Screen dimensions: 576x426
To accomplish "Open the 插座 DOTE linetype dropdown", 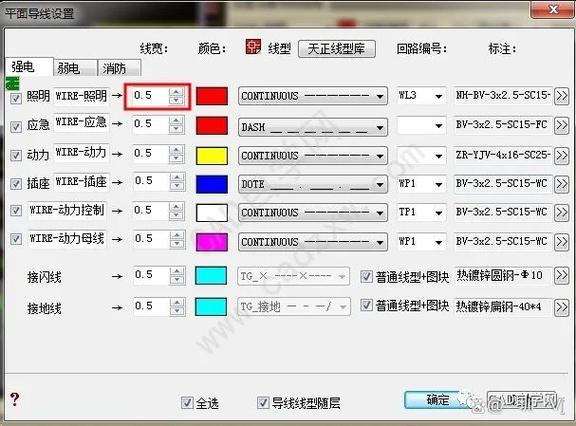I will 313,184.
